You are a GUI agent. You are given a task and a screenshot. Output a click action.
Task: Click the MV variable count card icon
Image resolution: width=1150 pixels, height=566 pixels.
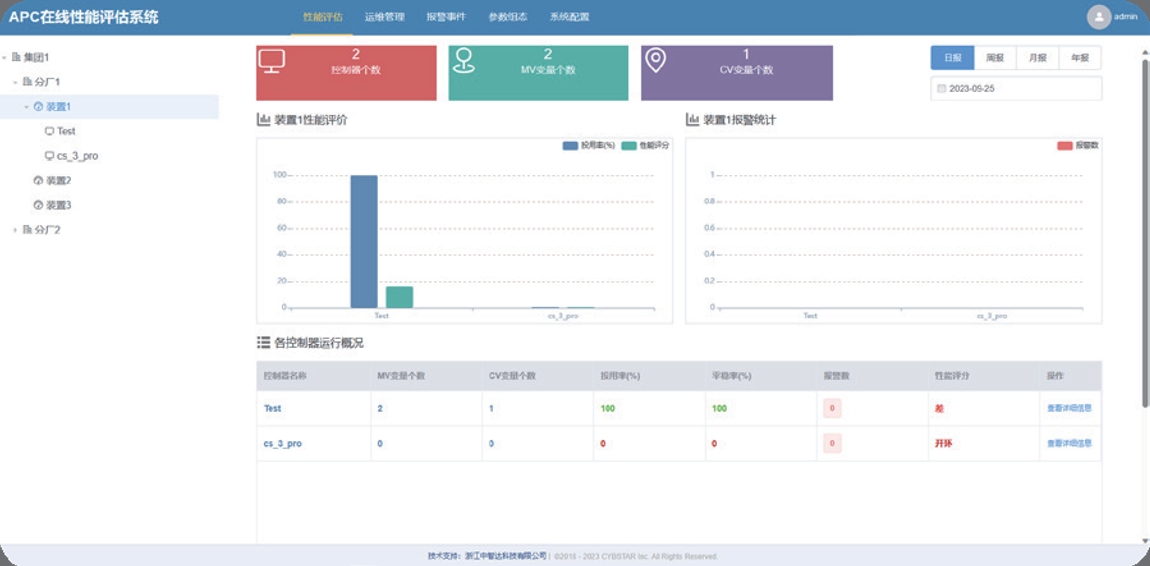tap(463, 61)
